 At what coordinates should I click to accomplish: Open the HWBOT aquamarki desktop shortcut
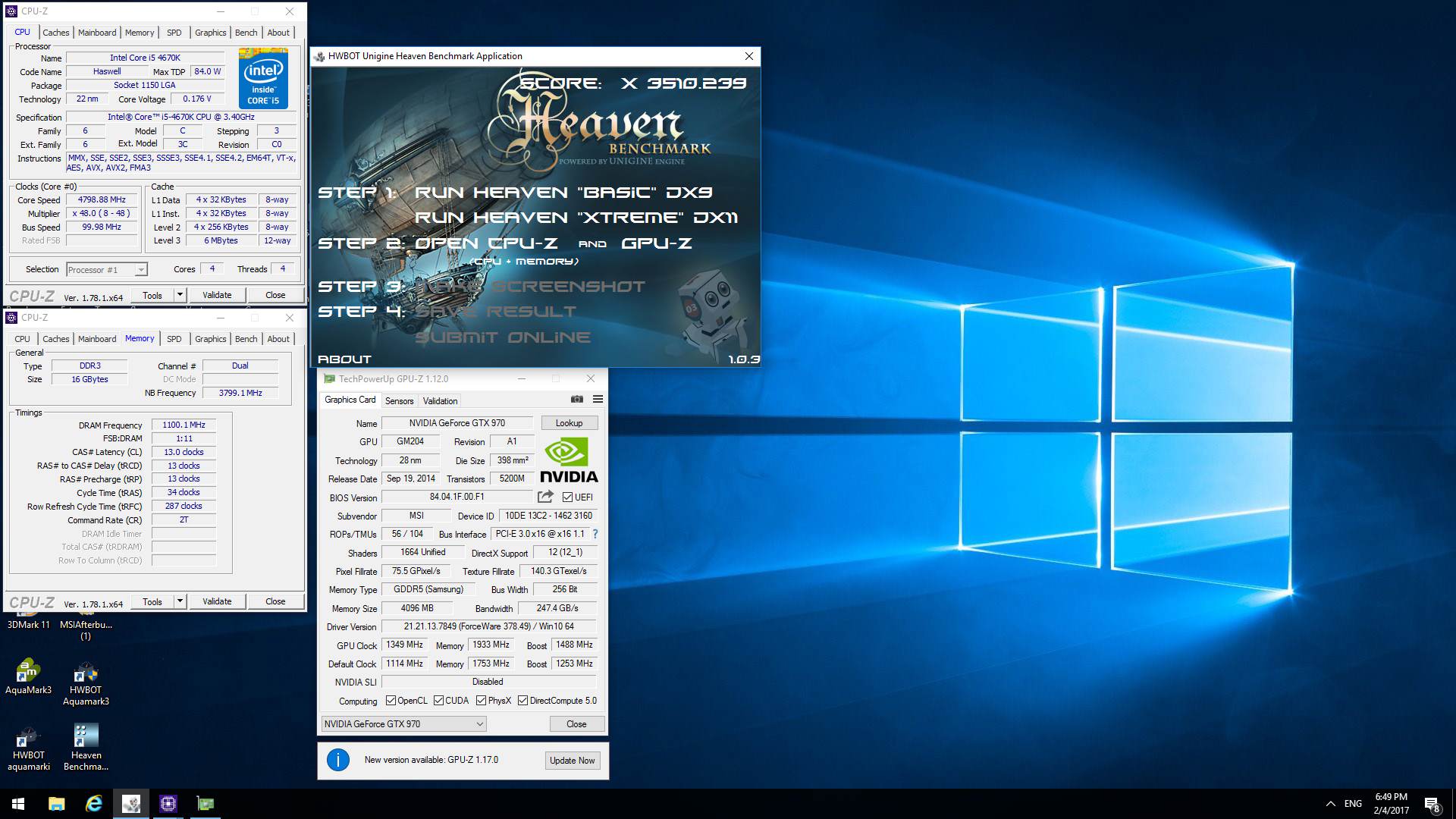(x=29, y=749)
